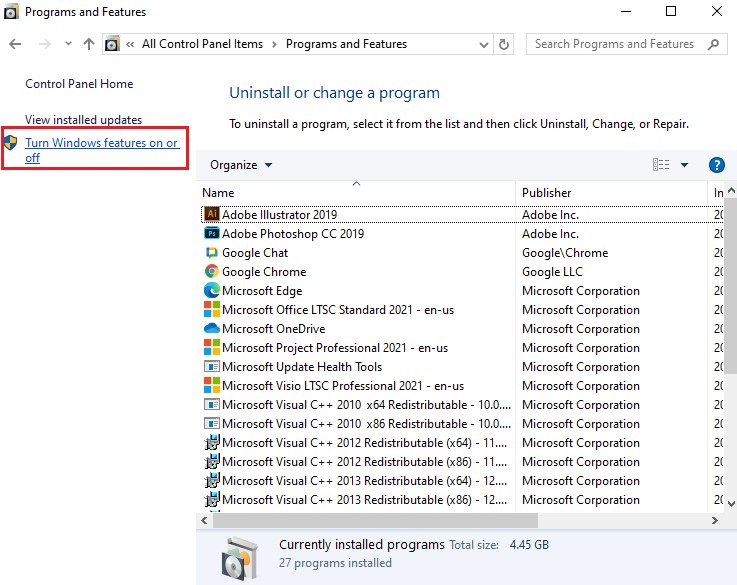Select Microsoft Update Health Tools name

[302, 367]
